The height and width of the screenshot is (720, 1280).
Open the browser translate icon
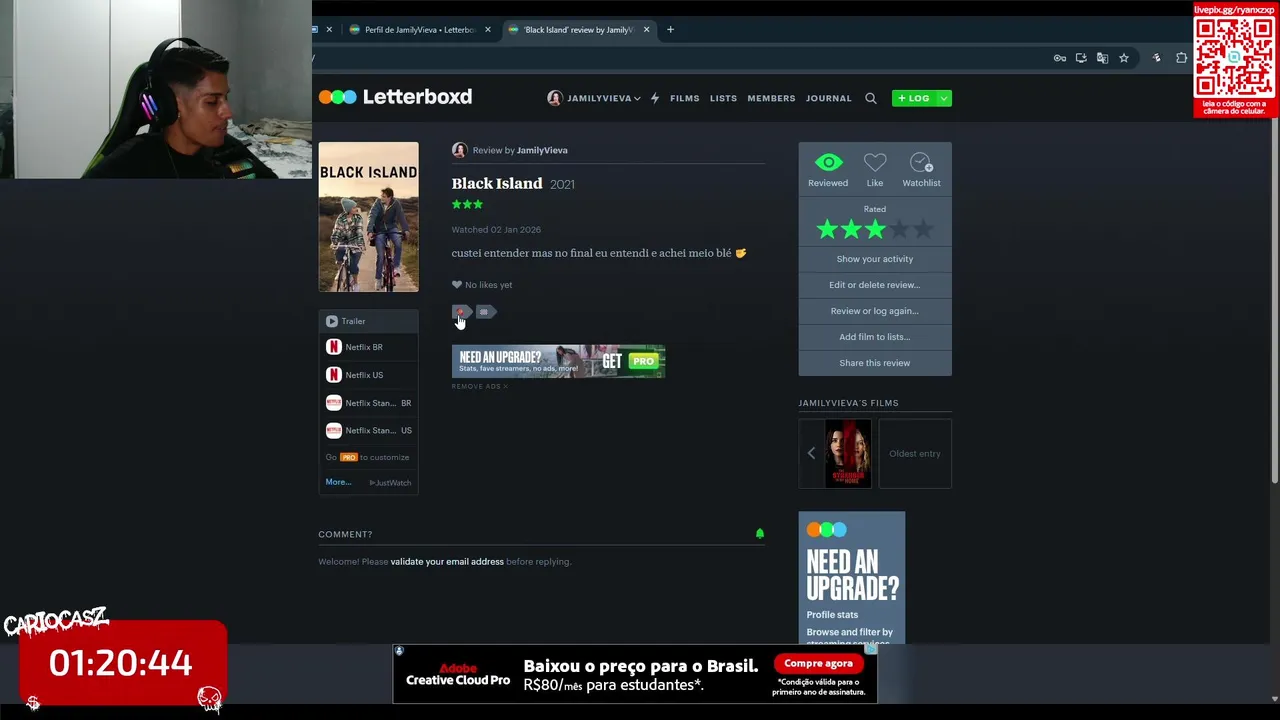(x=1102, y=58)
